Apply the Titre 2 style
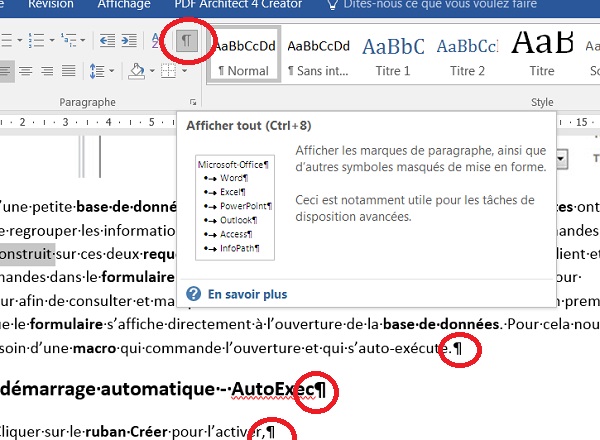 click(467, 54)
